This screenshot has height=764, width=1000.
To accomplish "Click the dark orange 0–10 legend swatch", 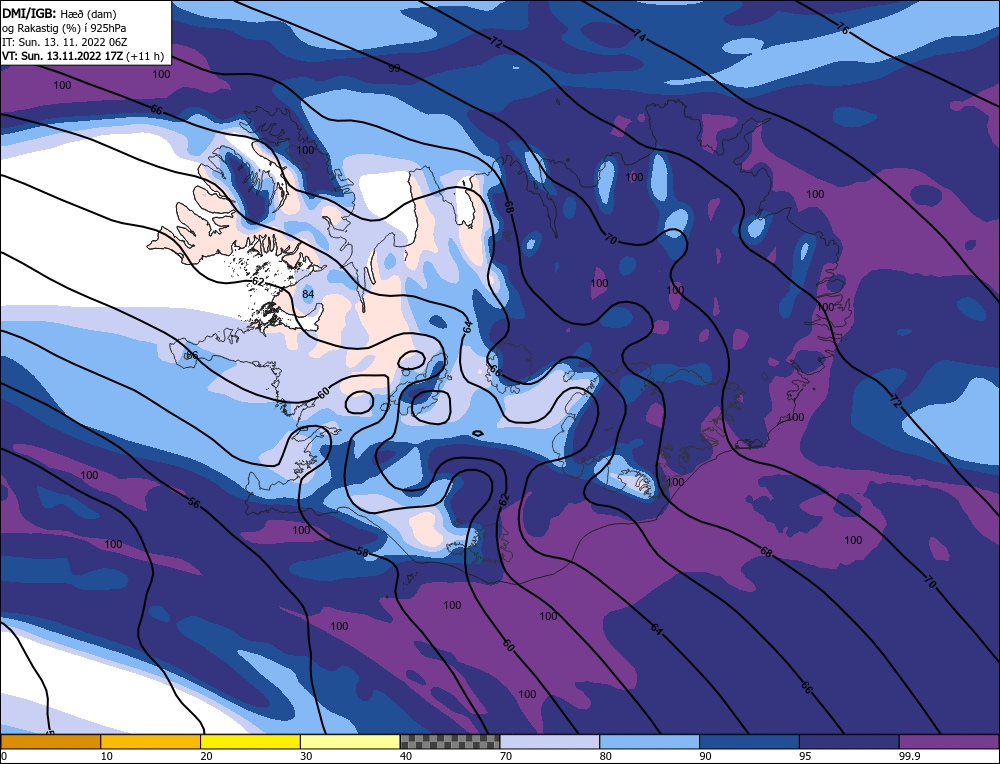I will click(50, 742).
